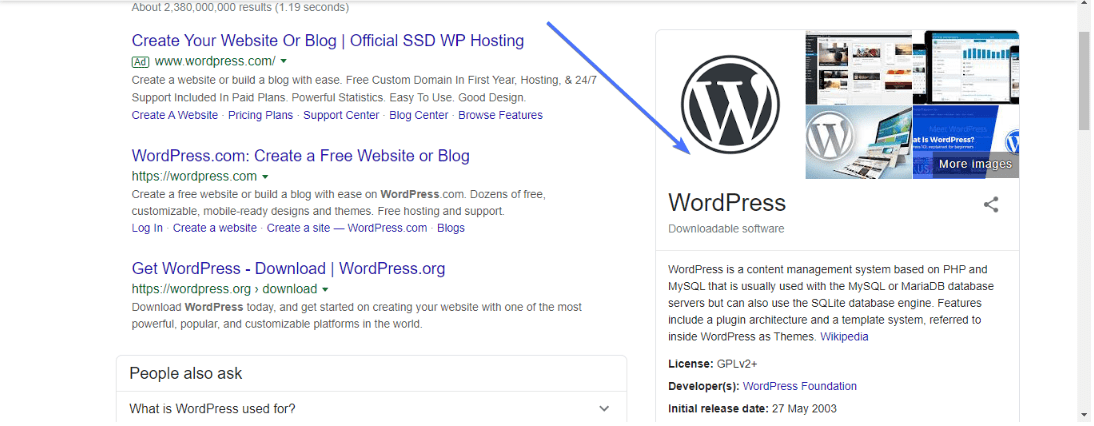Image resolution: width=1094 pixels, height=426 pixels.
Task: Open the tablet and phone stats thumbnail
Action: pos(966,67)
